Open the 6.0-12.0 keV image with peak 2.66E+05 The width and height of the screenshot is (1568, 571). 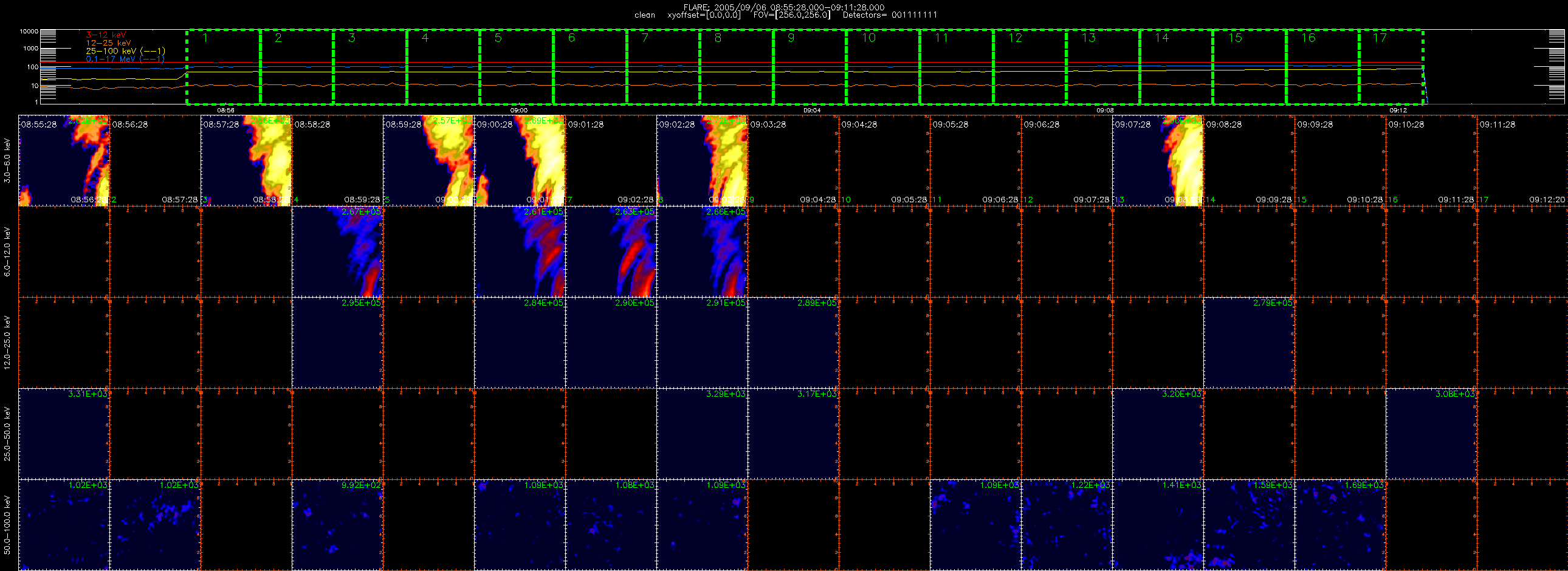click(702, 251)
